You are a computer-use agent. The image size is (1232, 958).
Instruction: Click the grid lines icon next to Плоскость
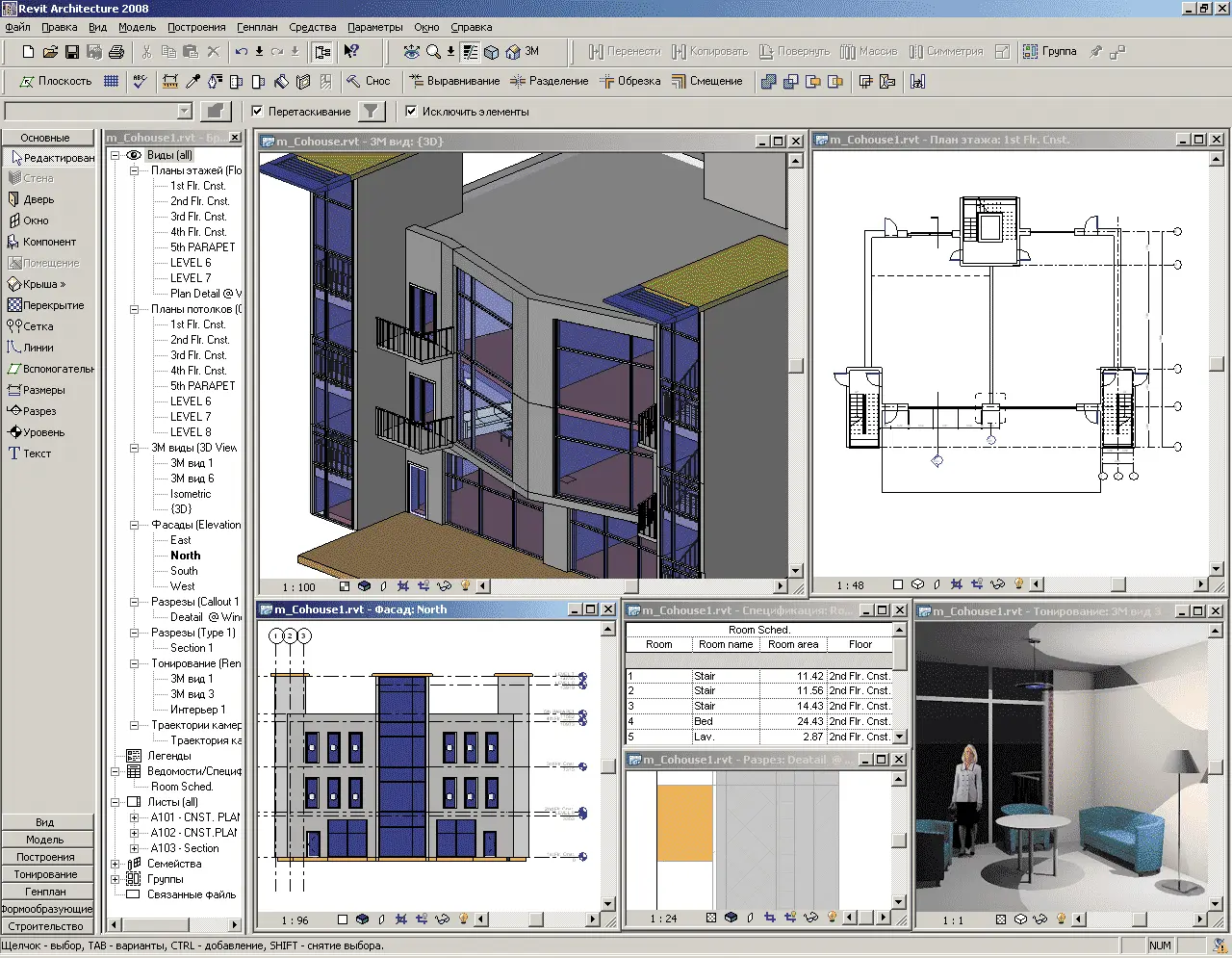point(112,82)
